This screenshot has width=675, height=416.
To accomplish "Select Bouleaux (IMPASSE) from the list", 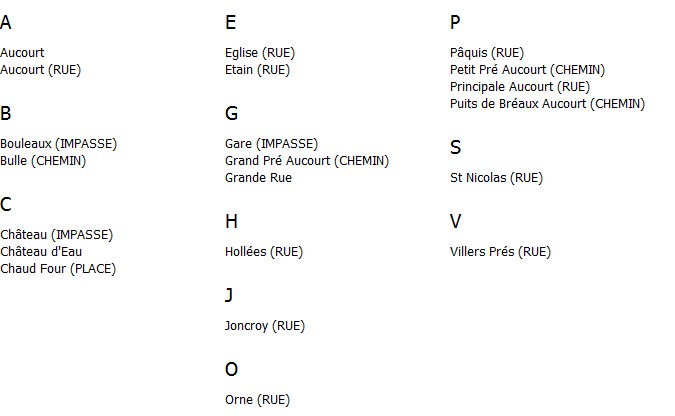I will (59, 144).
